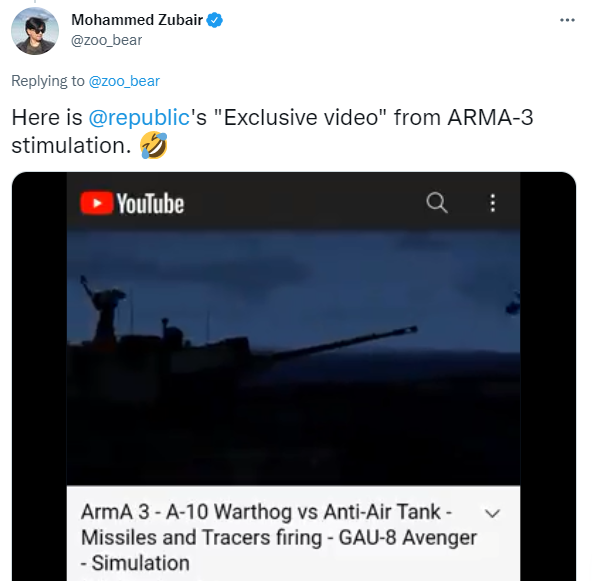
Task: Open the tweet's three-dot more options menu
Action: [567, 20]
